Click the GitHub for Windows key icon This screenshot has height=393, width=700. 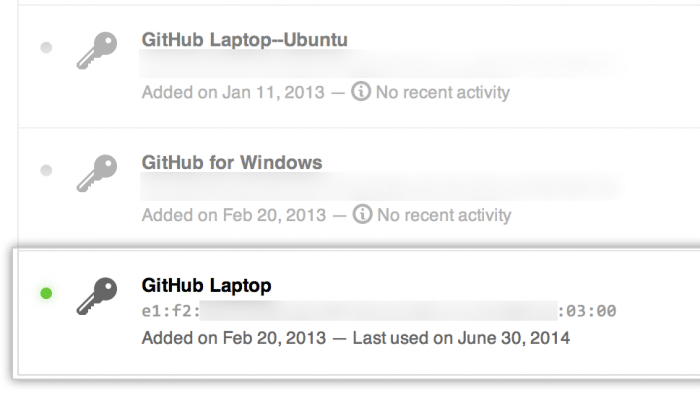coord(97,173)
